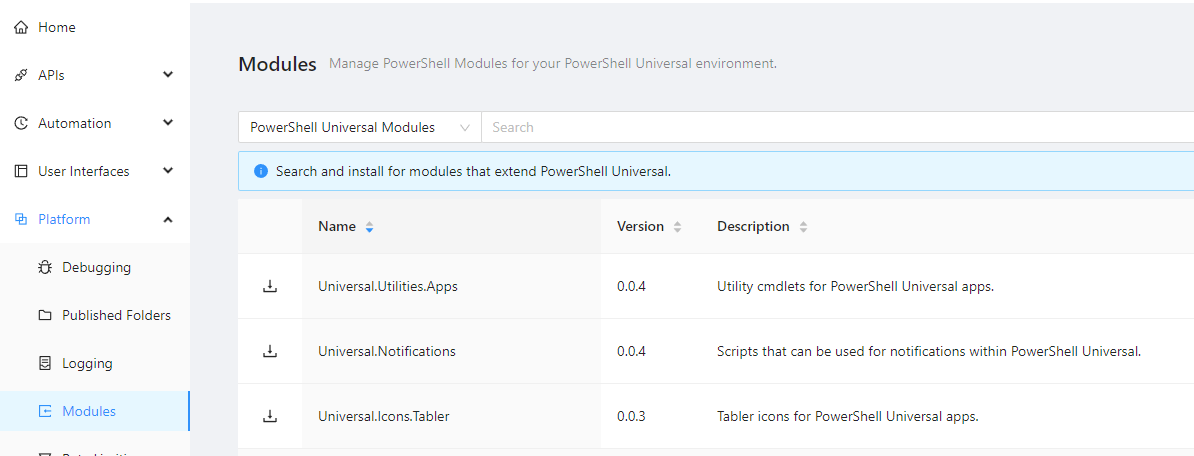Click the User Interfaces layout icon

(21, 171)
